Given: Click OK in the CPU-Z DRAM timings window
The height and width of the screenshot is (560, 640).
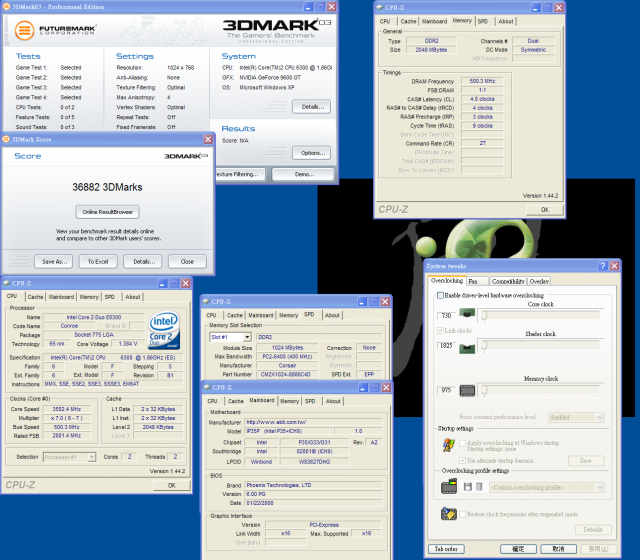Looking at the screenshot, I should point(544,209).
